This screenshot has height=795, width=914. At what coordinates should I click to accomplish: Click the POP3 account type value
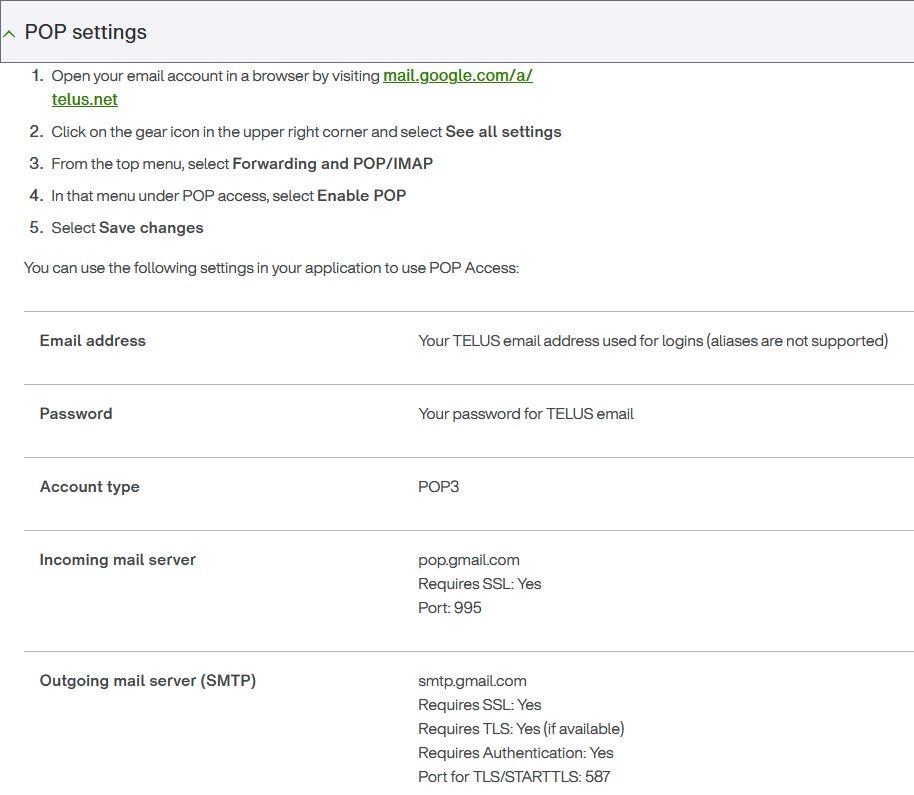[438, 487]
